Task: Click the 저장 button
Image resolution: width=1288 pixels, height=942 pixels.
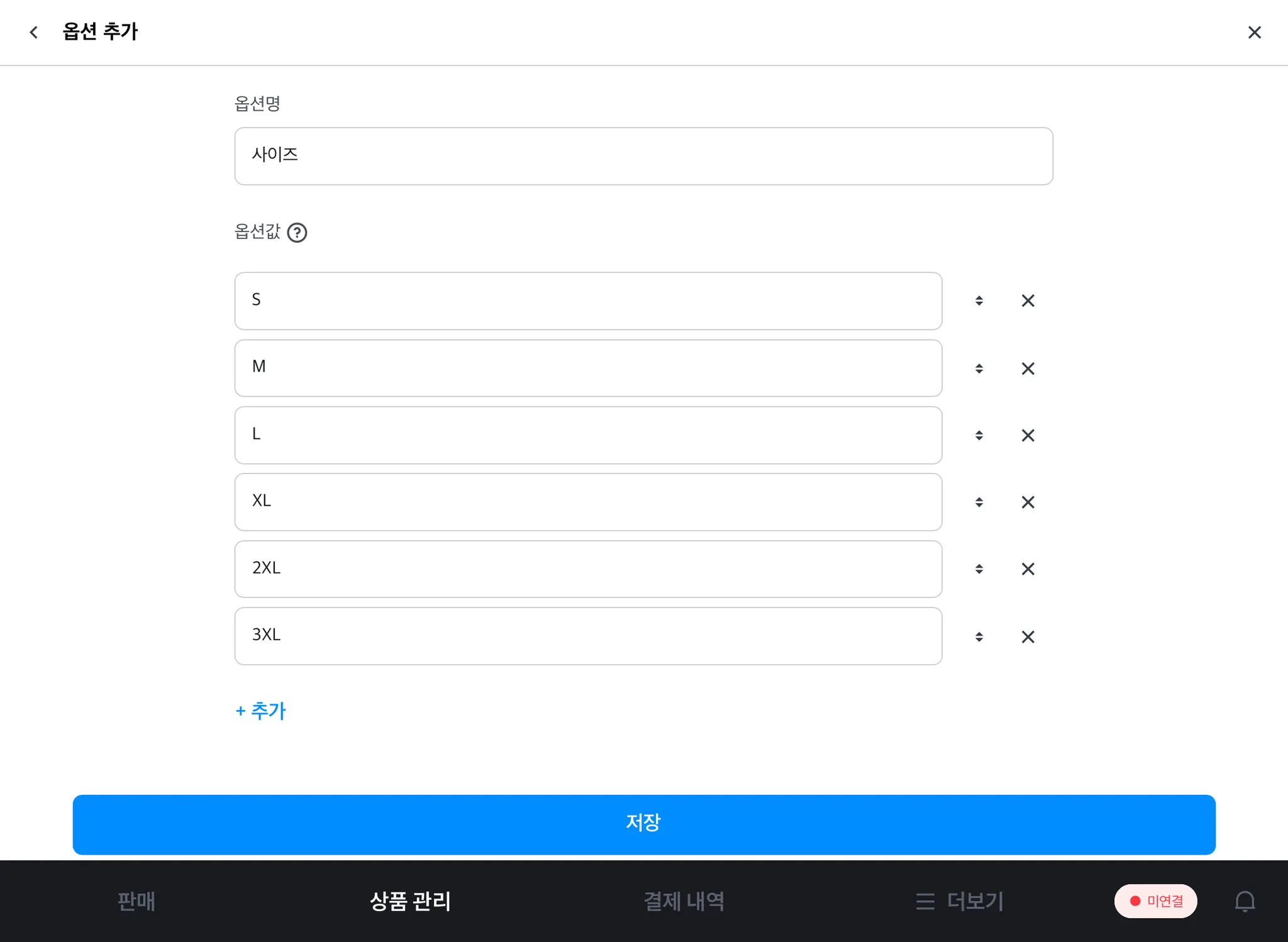Action: (643, 824)
